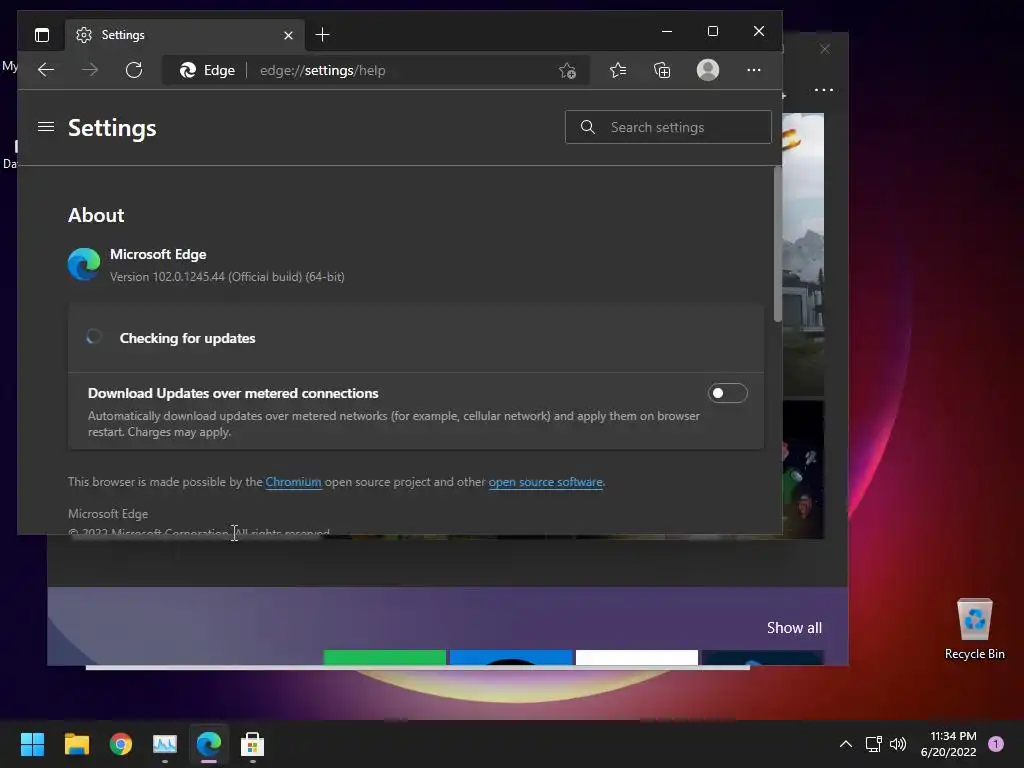Click the Microsoft Edge taskbar icon

point(209,744)
